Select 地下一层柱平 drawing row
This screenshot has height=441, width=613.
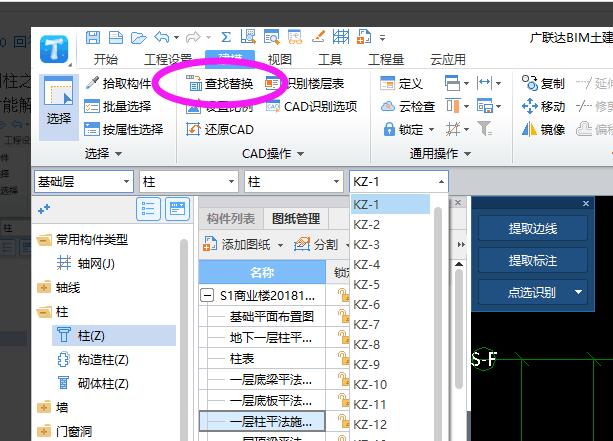(262, 337)
